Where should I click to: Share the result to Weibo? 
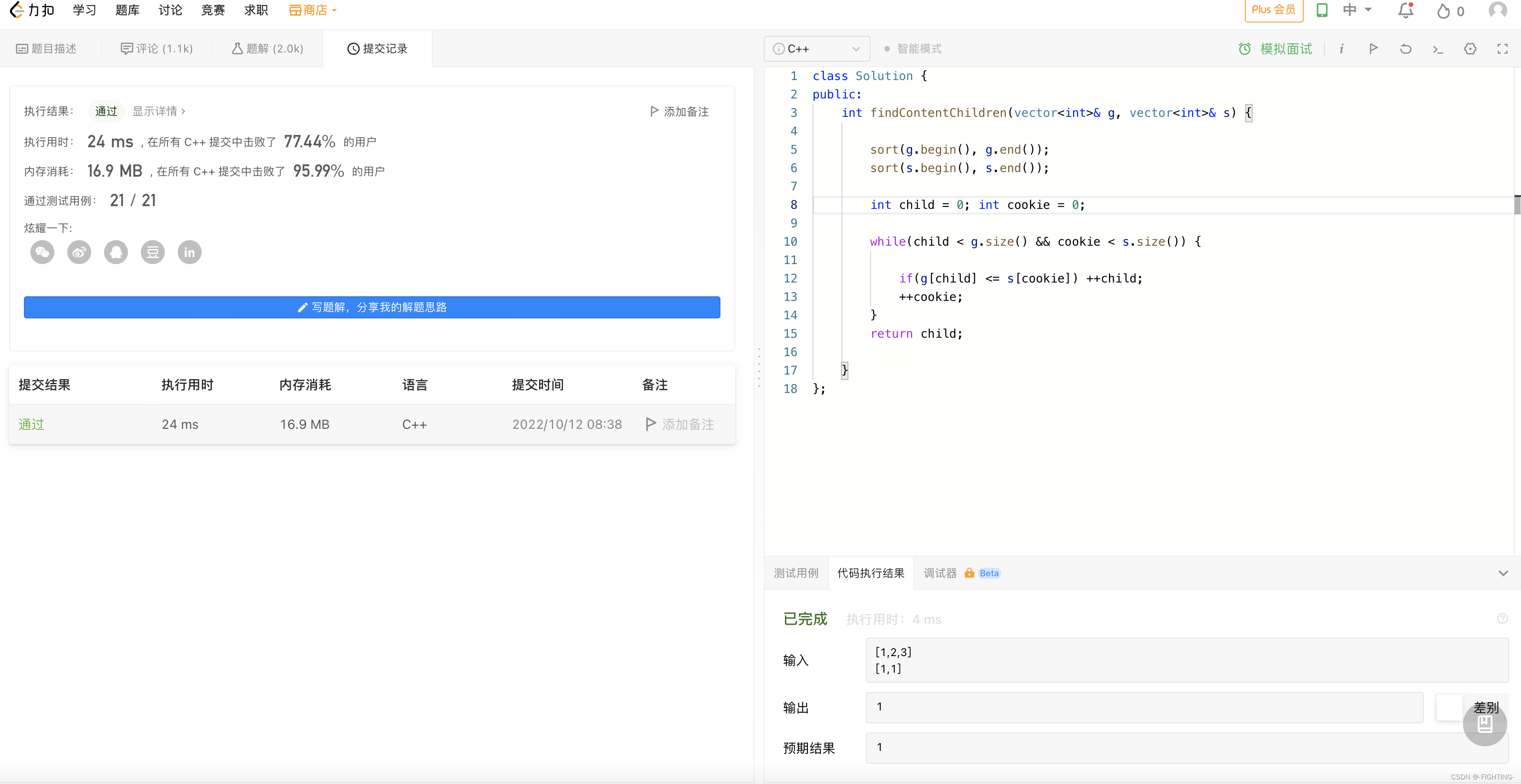point(79,253)
